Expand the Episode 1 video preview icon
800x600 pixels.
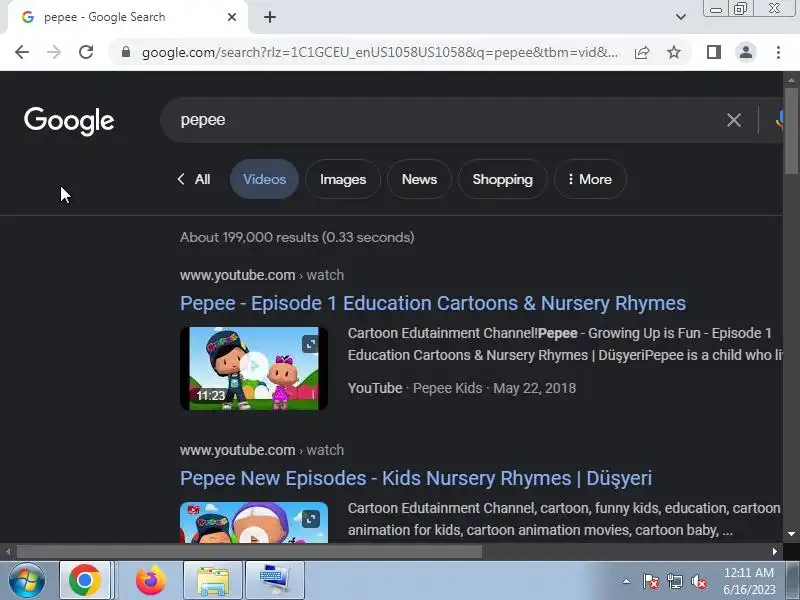tap(310, 344)
